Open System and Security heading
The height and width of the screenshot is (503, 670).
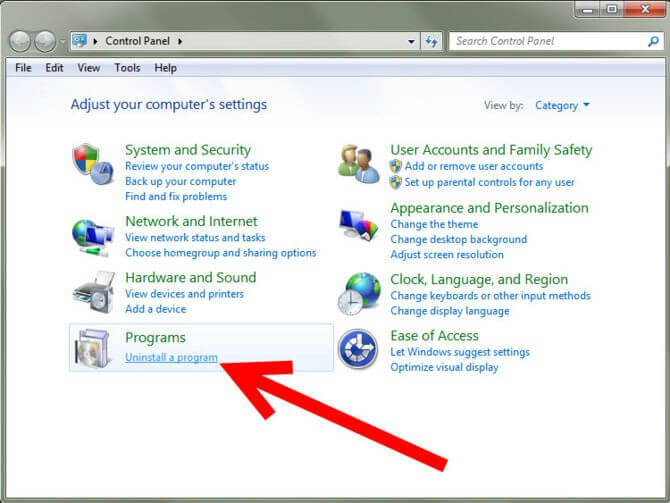click(188, 150)
